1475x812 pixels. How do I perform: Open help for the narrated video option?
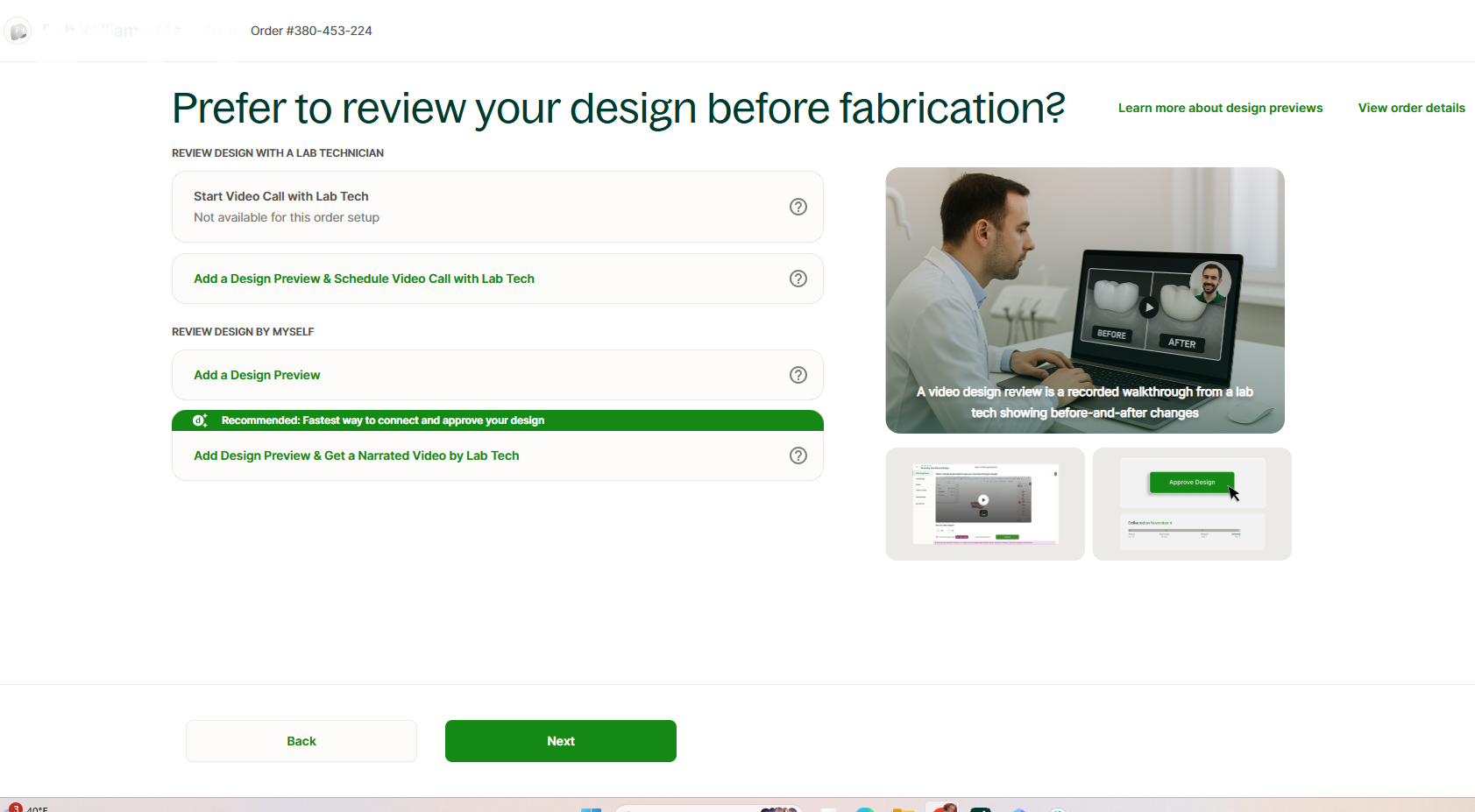[x=798, y=455]
